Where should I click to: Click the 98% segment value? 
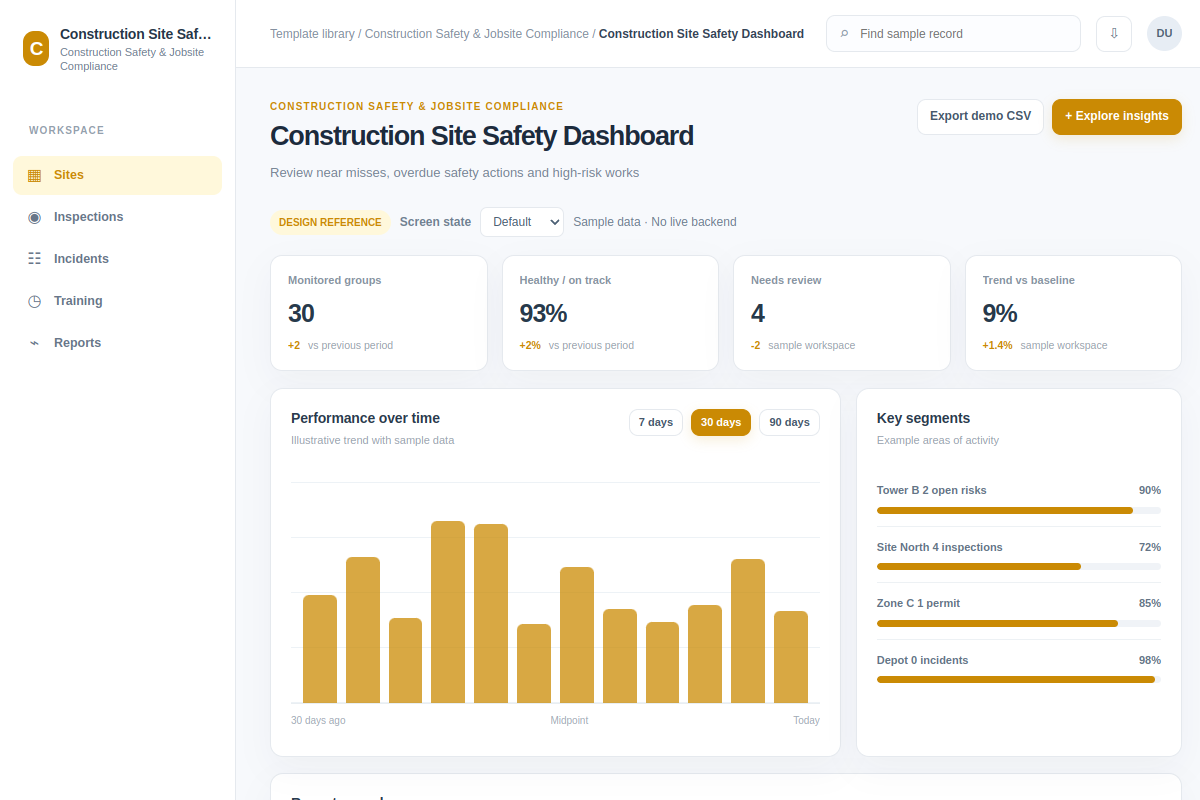pyautogui.click(x=1150, y=660)
